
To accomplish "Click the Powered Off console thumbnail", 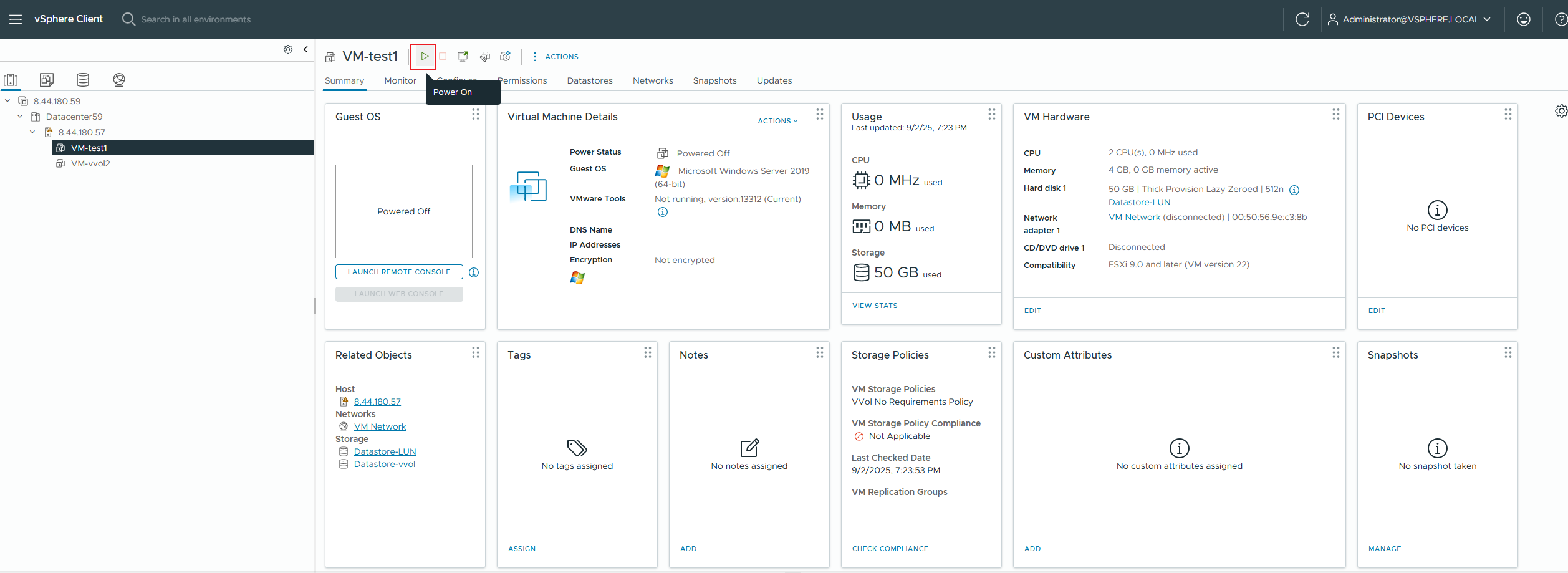I will 404,211.
